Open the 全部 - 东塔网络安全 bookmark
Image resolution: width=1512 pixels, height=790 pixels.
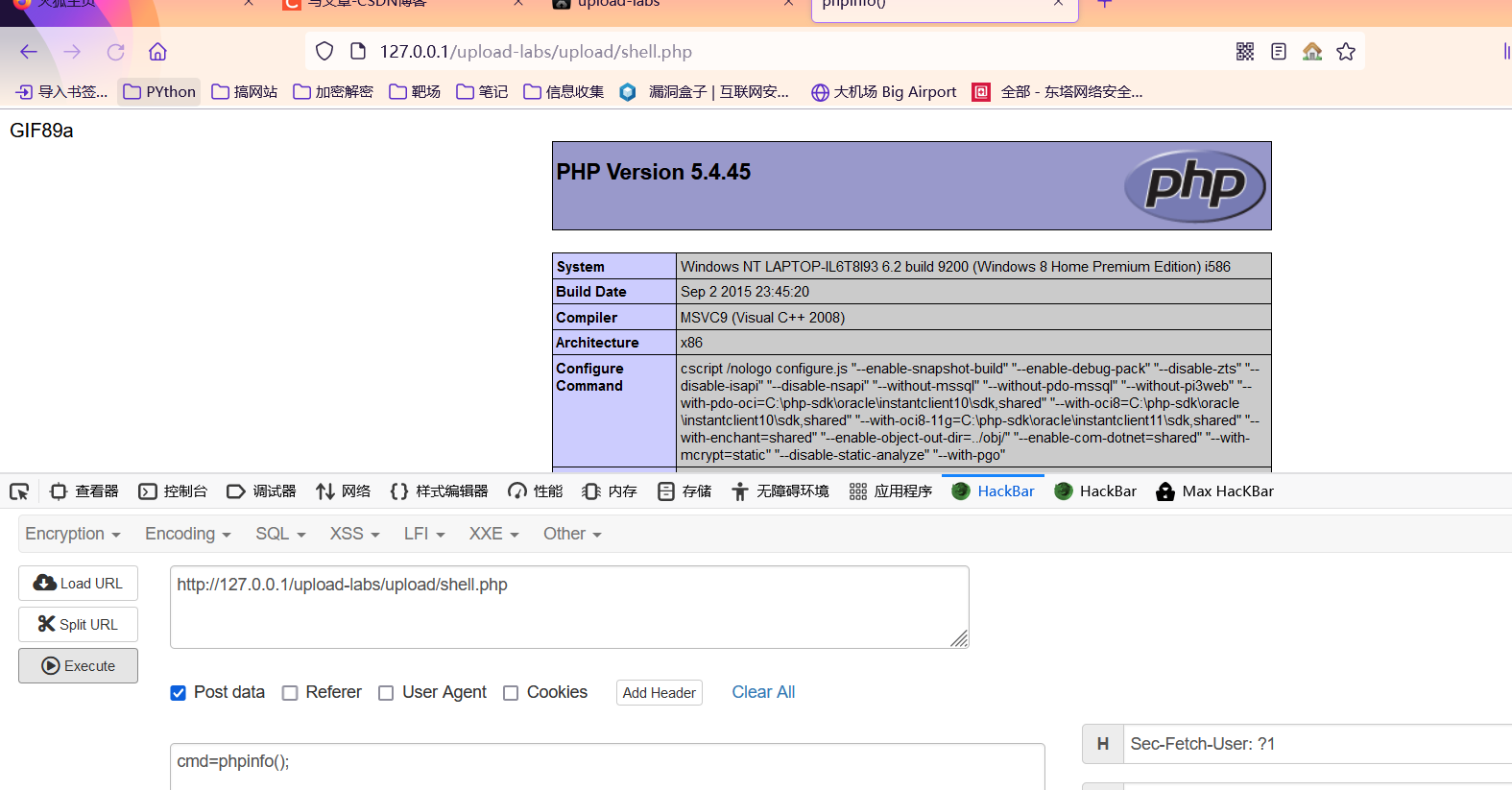coord(1057,92)
